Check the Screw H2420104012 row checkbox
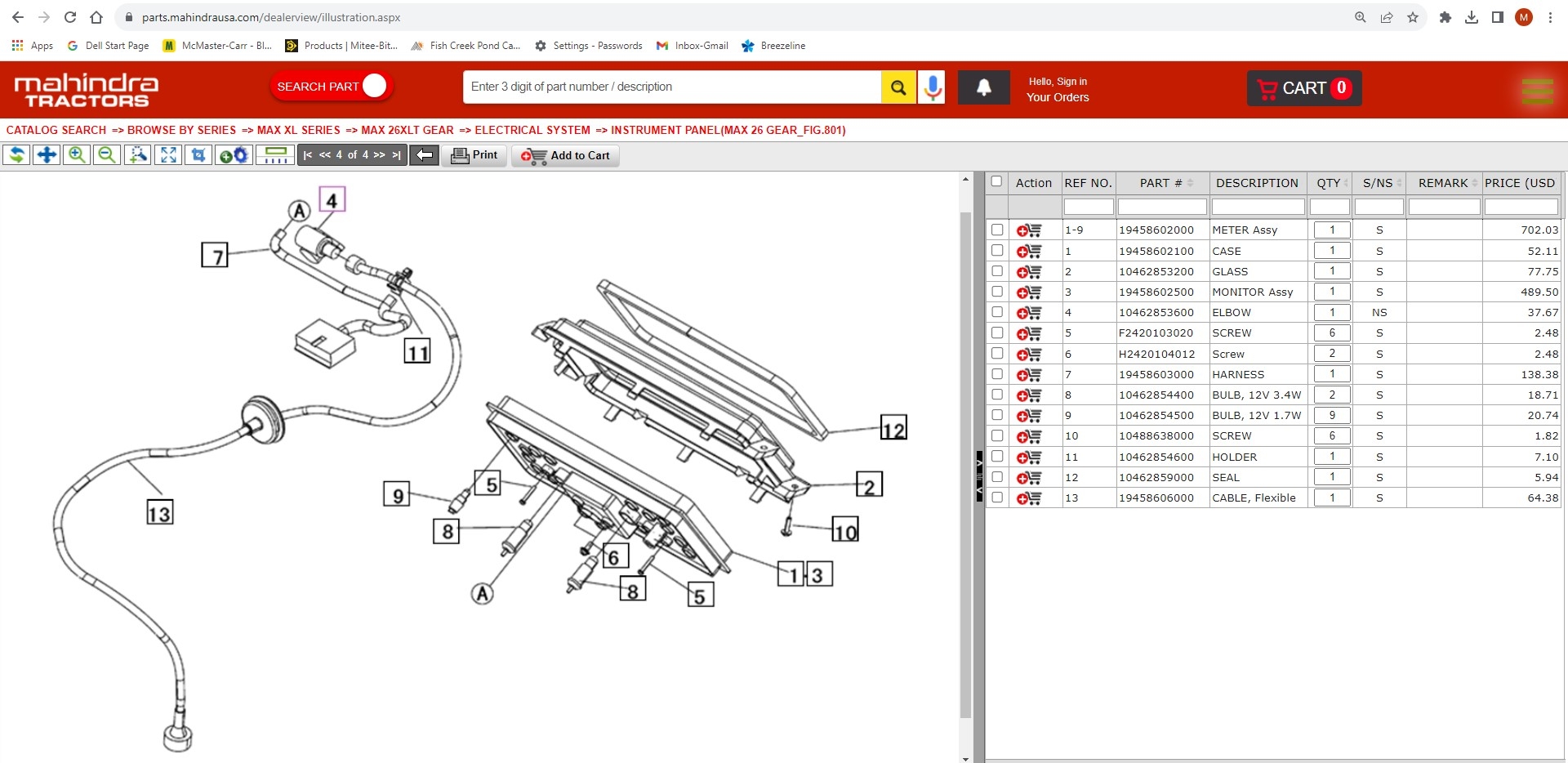The width and height of the screenshot is (1568, 763). [997, 354]
